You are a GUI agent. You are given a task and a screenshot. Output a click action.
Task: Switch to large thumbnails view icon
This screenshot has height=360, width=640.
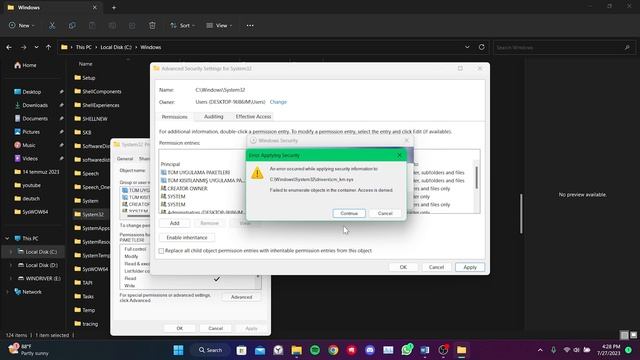click(633, 335)
